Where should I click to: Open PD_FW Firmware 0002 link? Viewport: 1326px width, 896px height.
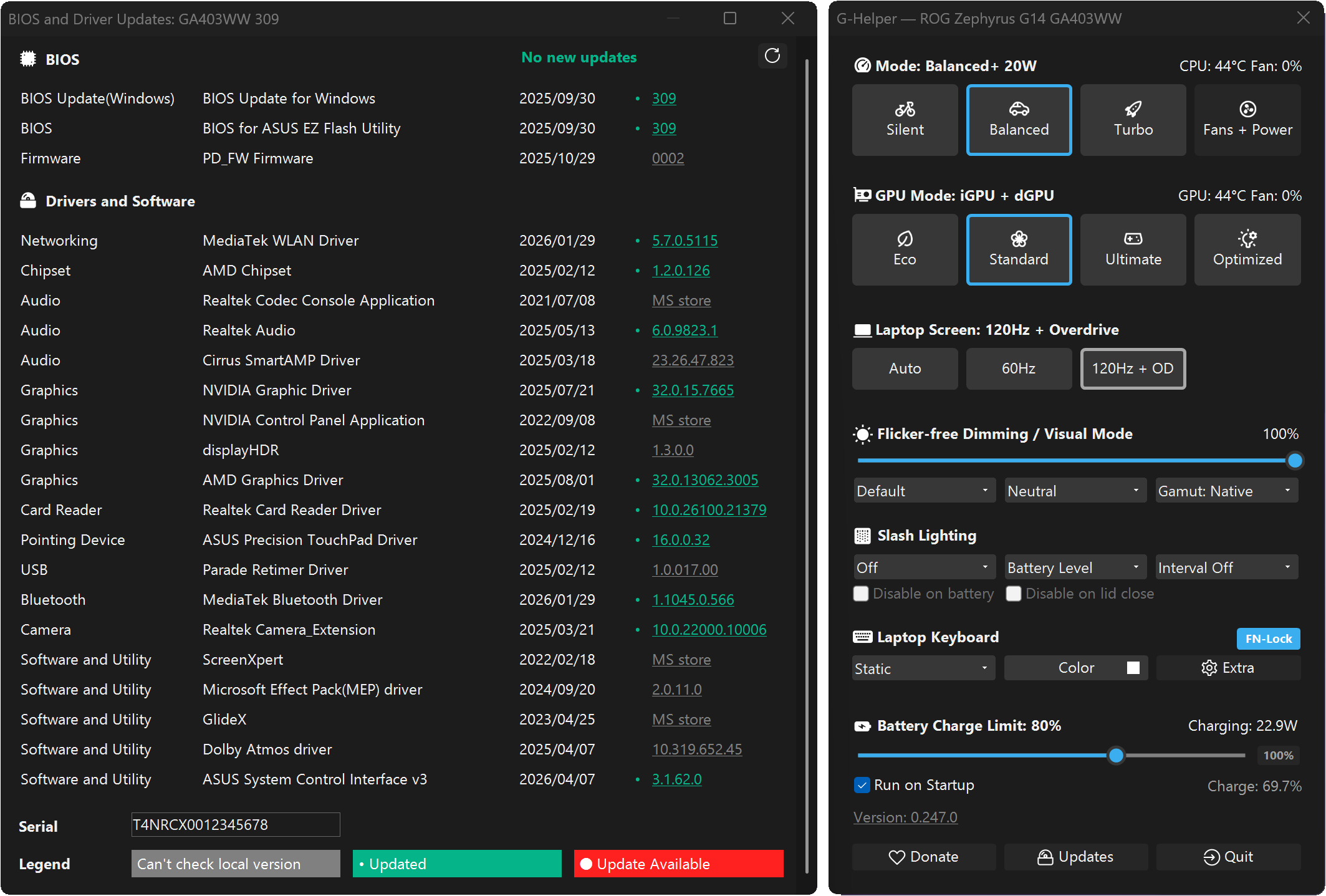pyautogui.click(x=668, y=158)
